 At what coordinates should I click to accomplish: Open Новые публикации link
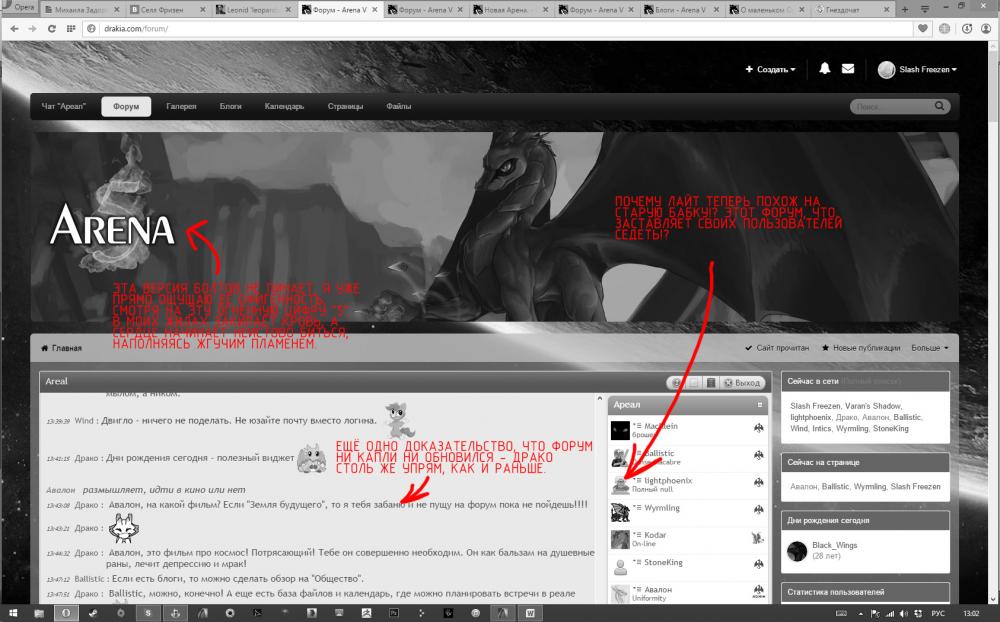[861, 348]
